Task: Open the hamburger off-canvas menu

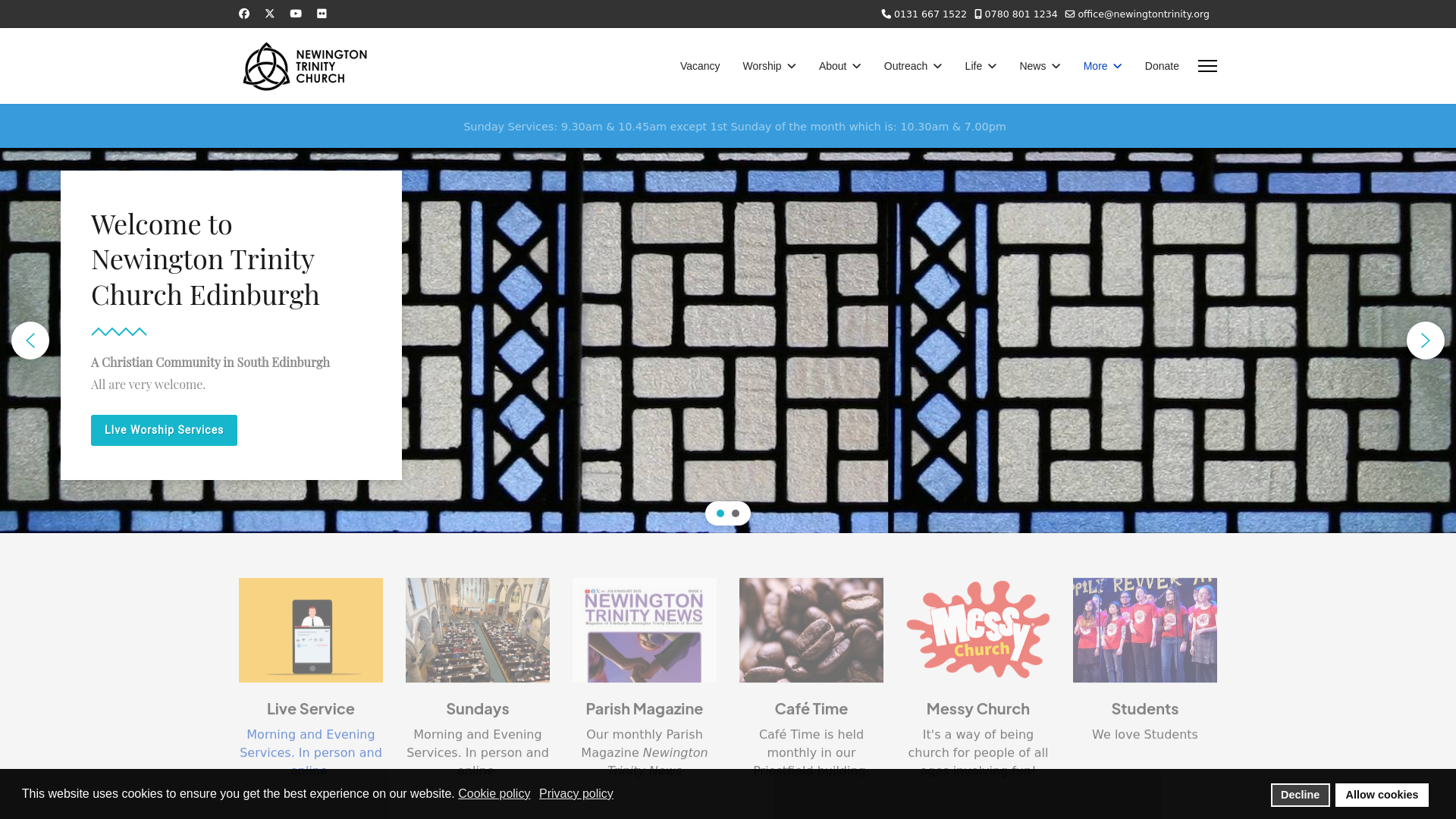Action: [x=1207, y=66]
